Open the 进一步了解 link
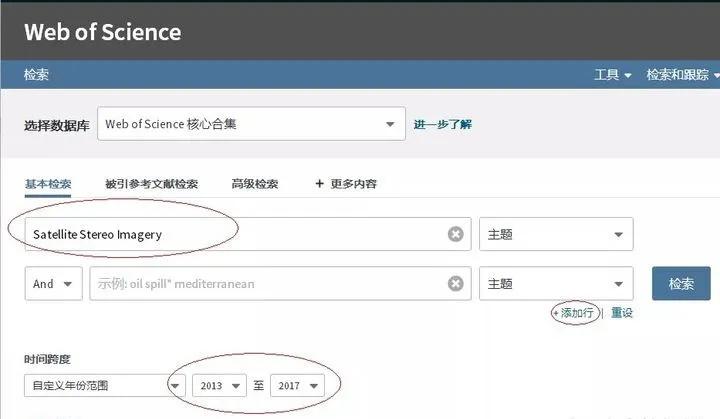This screenshot has width=720, height=419. [x=443, y=124]
